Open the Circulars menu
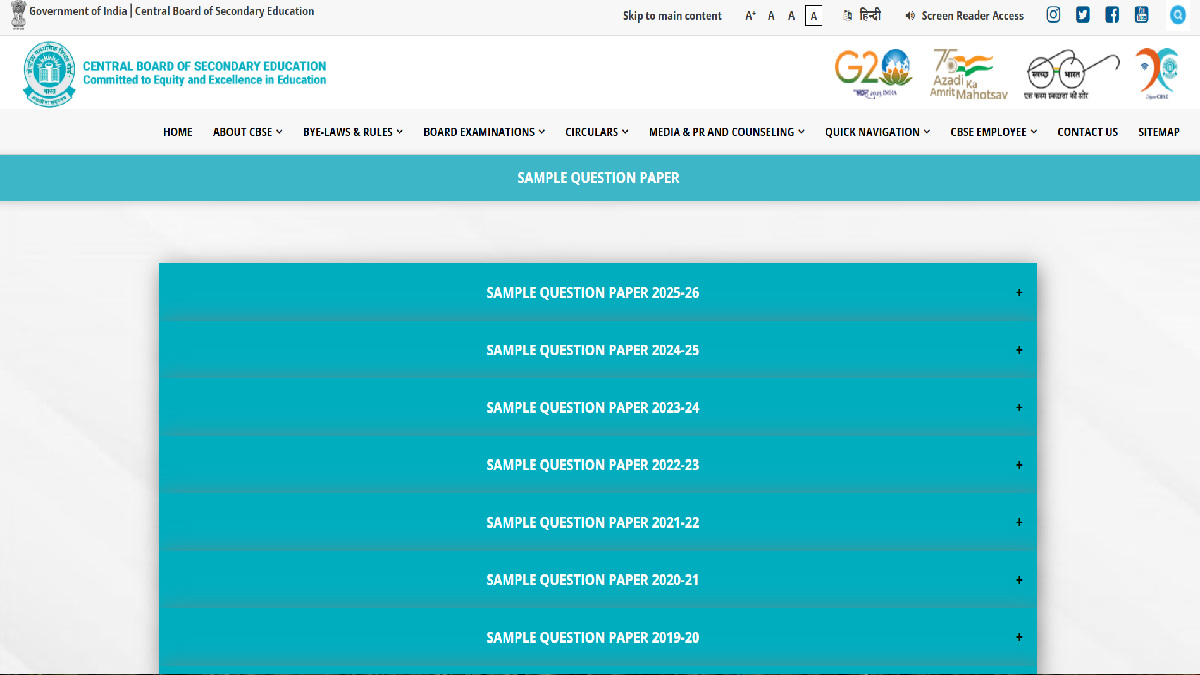This screenshot has height=675, width=1200. 597,132
